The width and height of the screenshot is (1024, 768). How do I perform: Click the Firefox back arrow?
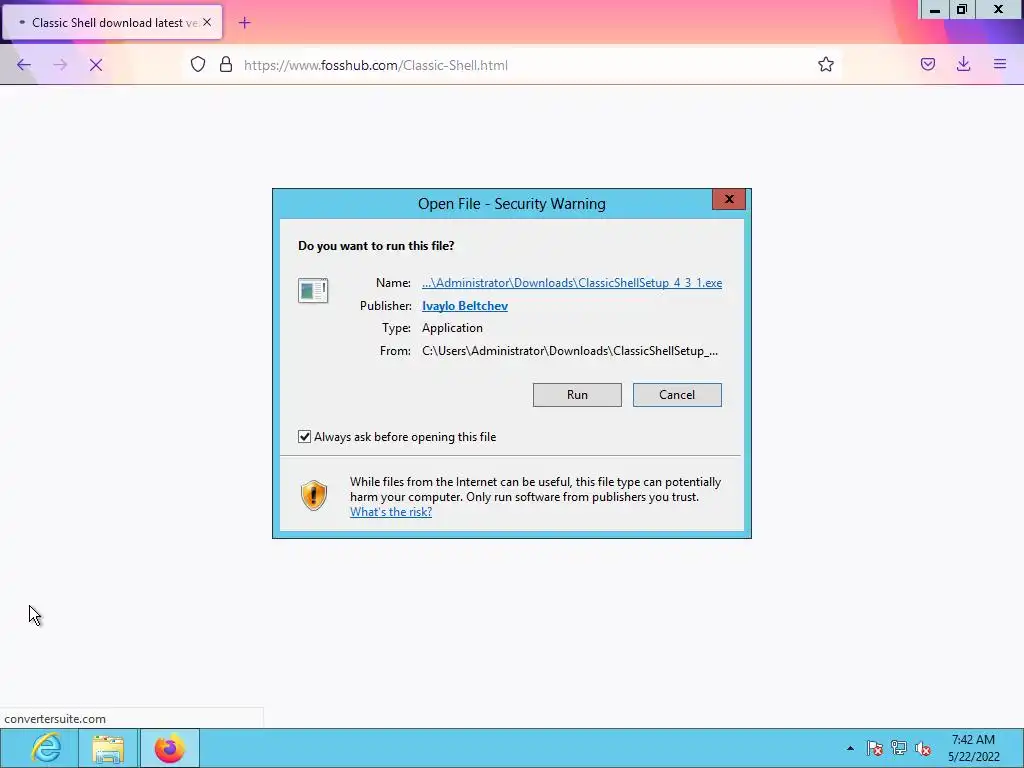(24, 65)
